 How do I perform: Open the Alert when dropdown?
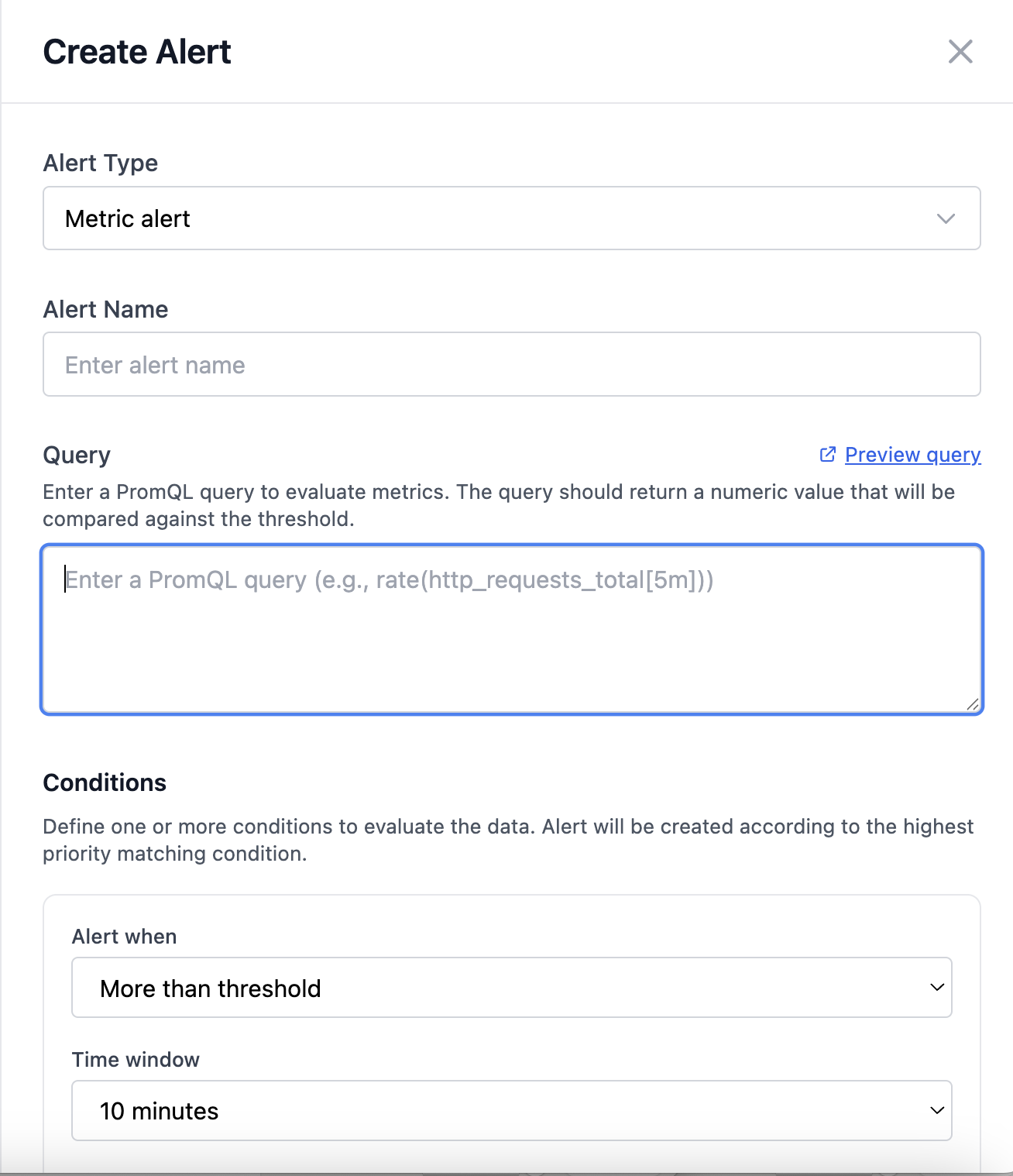[511, 988]
